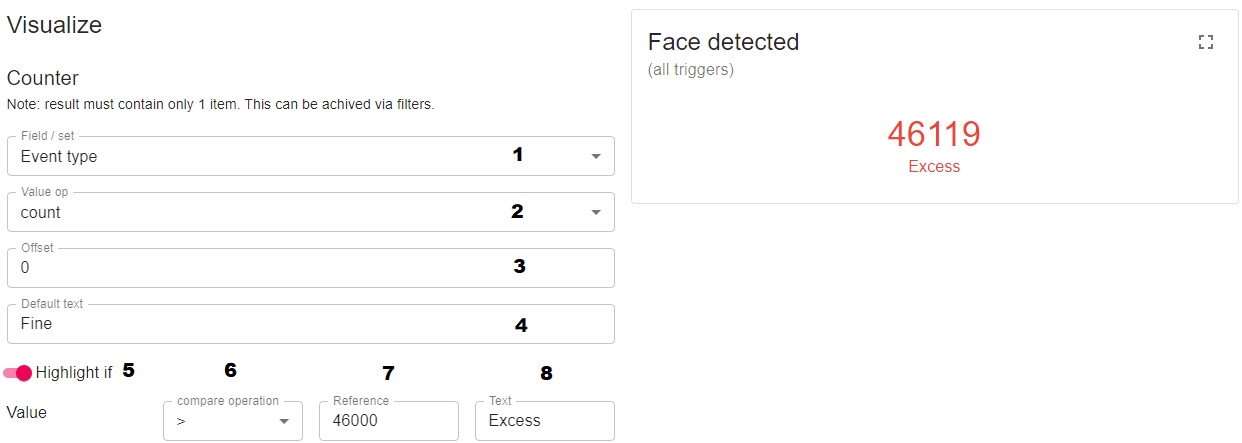
Task: Open Field / set dropdown arrow
Action: click(595, 157)
